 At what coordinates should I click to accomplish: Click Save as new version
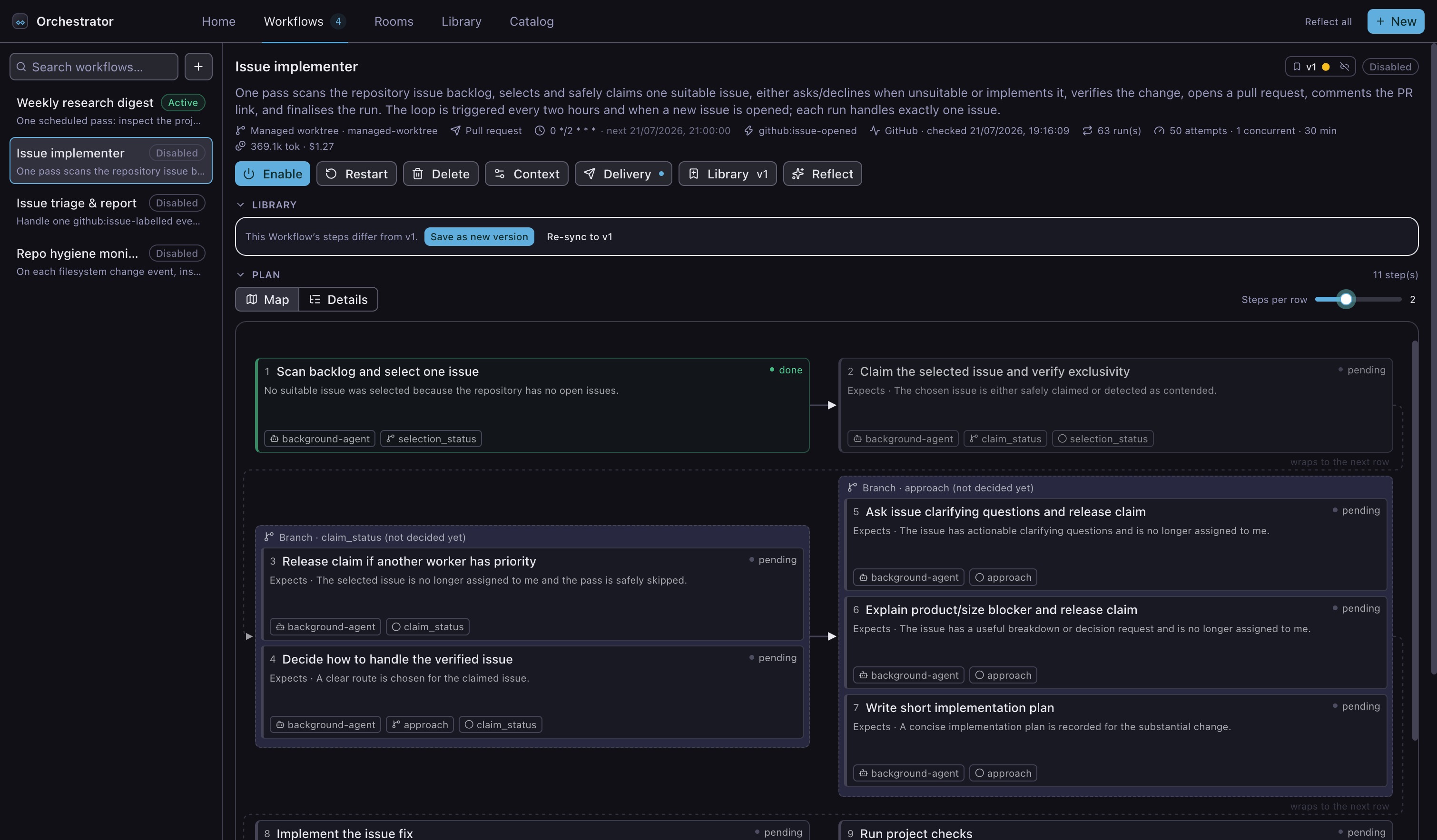tap(479, 236)
